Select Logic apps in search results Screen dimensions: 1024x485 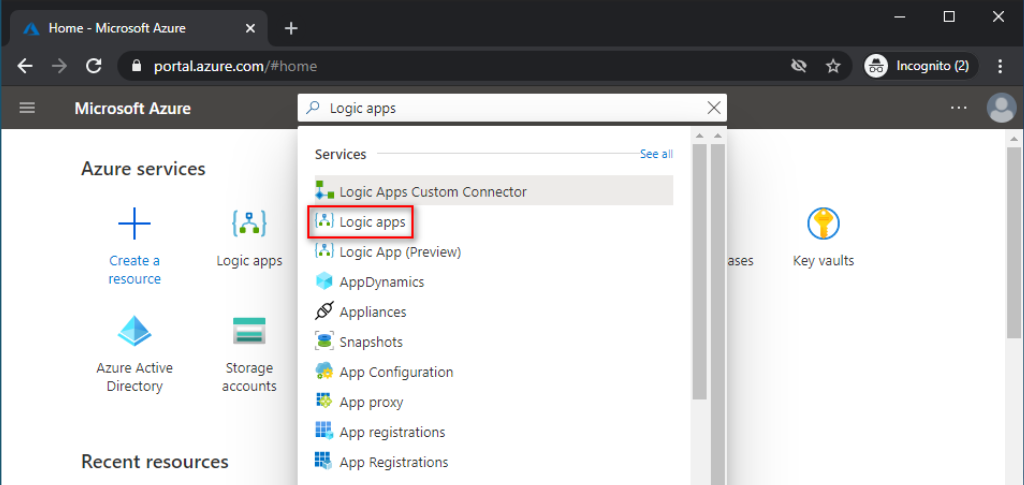click(x=371, y=222)
